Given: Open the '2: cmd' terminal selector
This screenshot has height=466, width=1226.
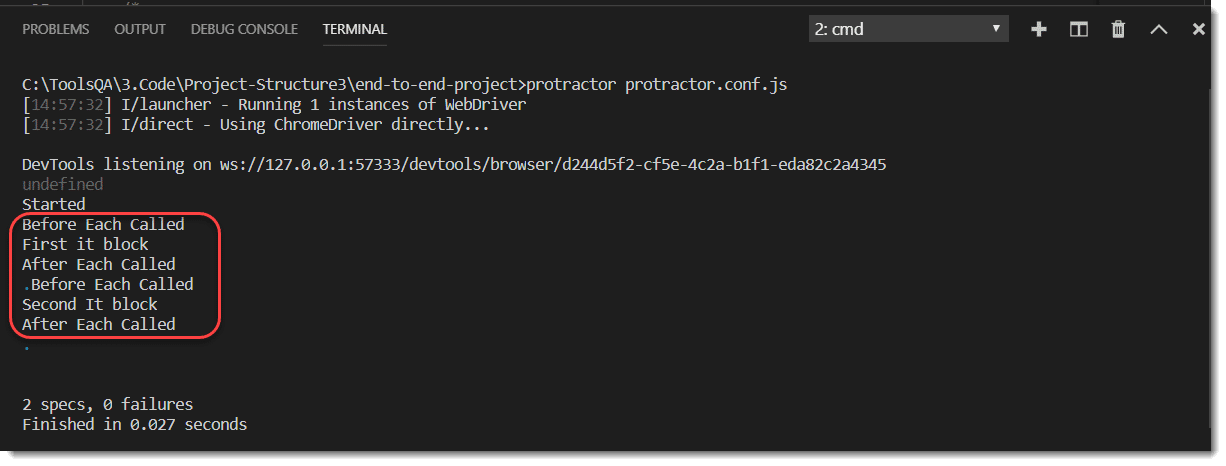Looking at the screenshot, I should click(909, 29).
